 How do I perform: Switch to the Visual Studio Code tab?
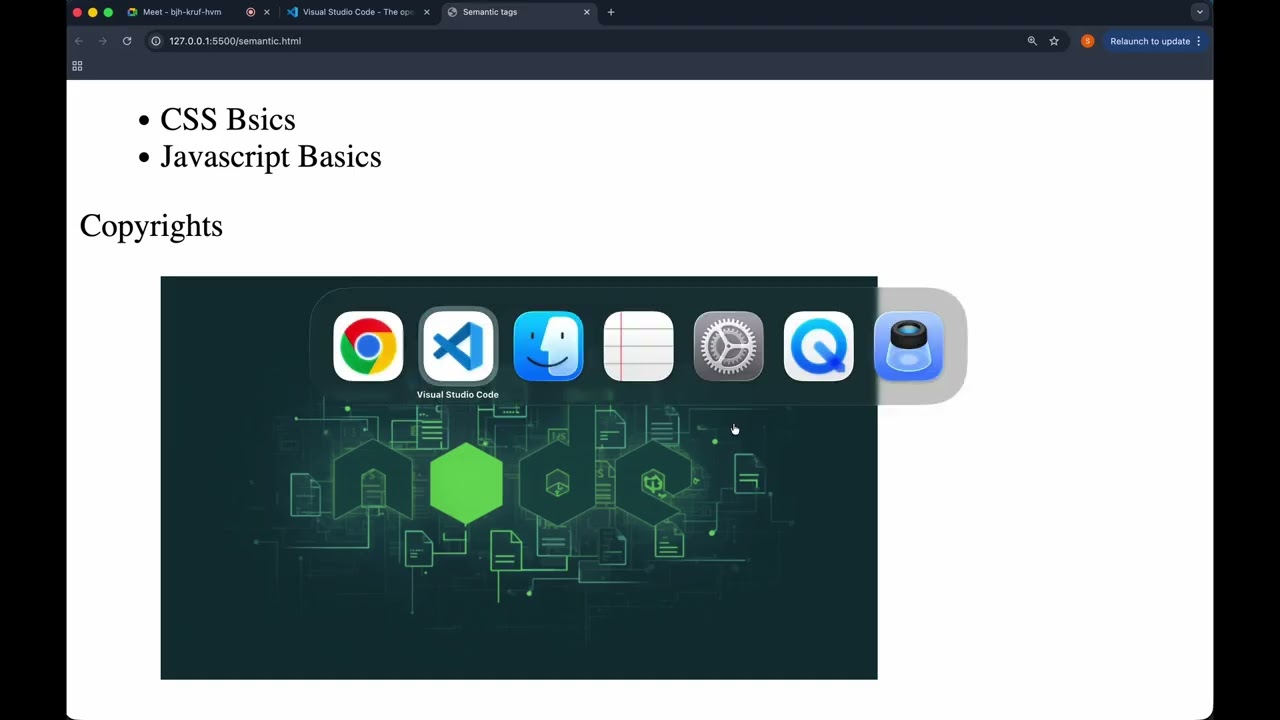tap(358, 12)
